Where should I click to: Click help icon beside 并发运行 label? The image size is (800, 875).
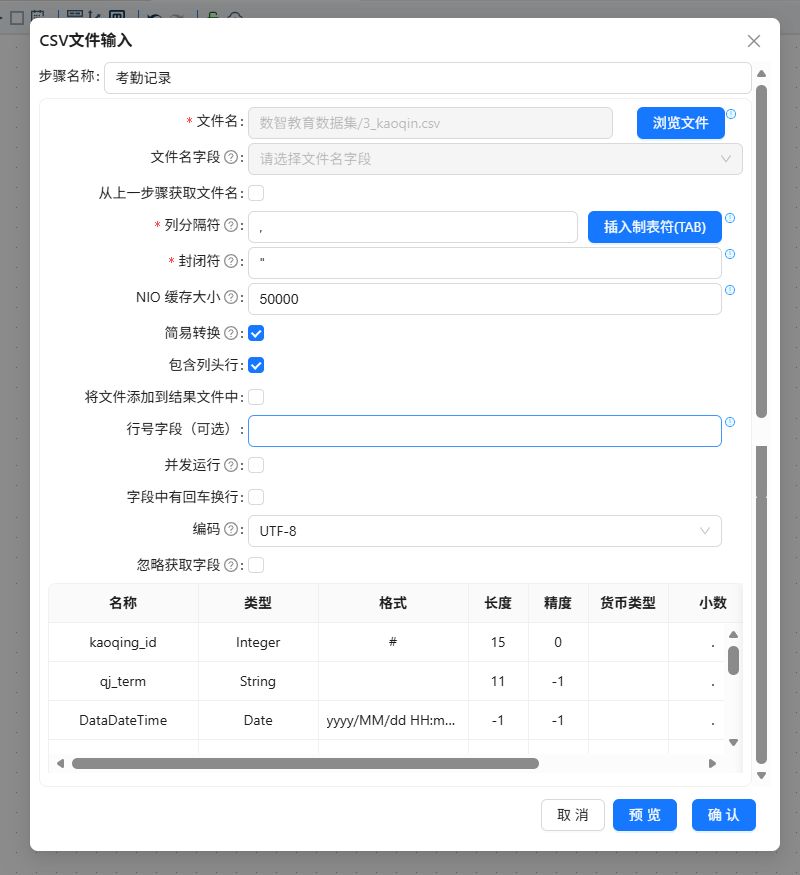click(x=231, y=465)
